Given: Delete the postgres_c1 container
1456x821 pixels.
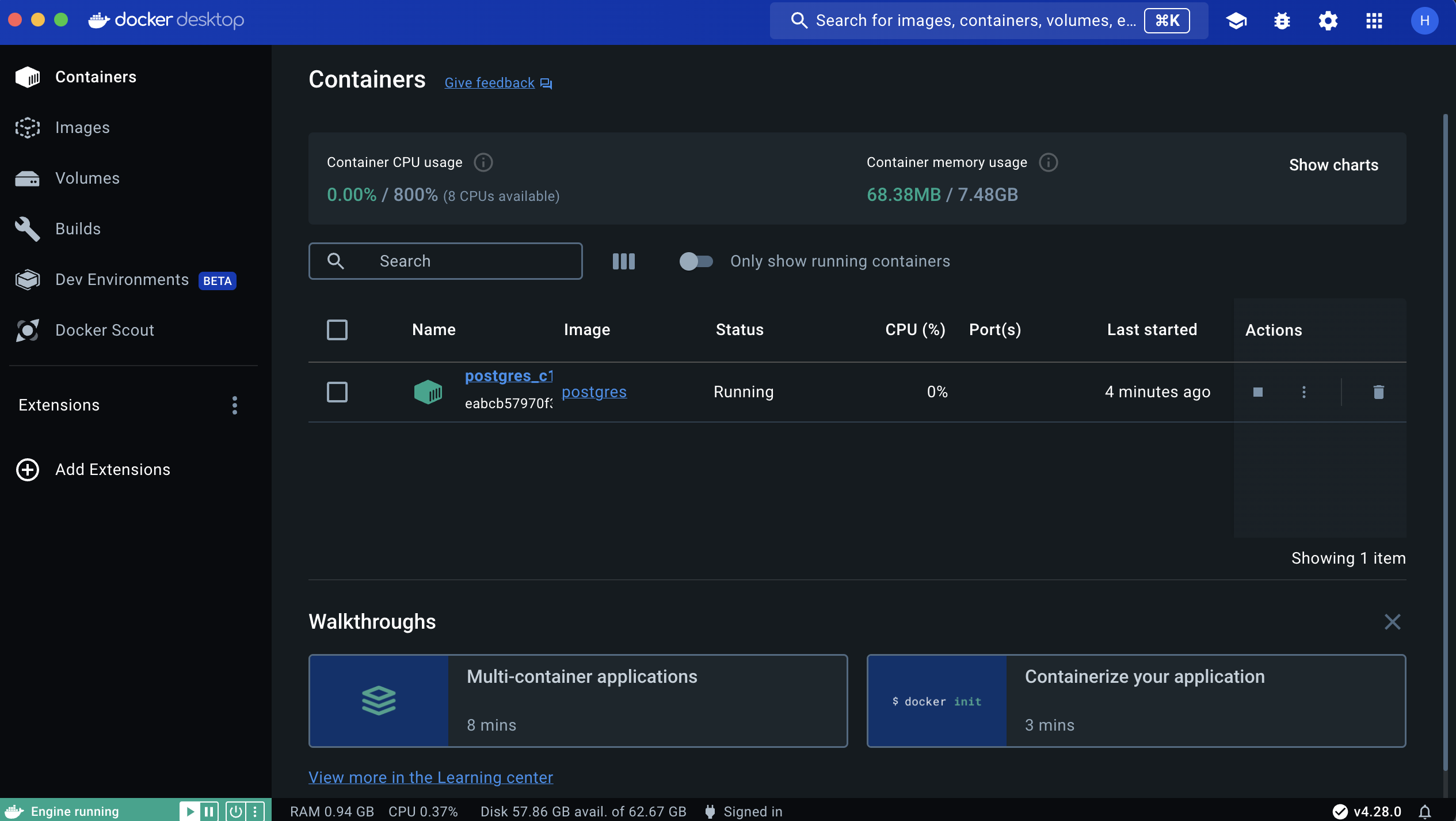Looking at the screenshot, I should coord(1379,392).
